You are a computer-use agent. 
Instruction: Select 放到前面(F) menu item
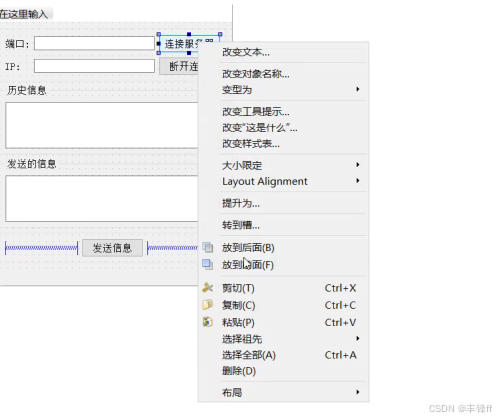pos(284,265)
